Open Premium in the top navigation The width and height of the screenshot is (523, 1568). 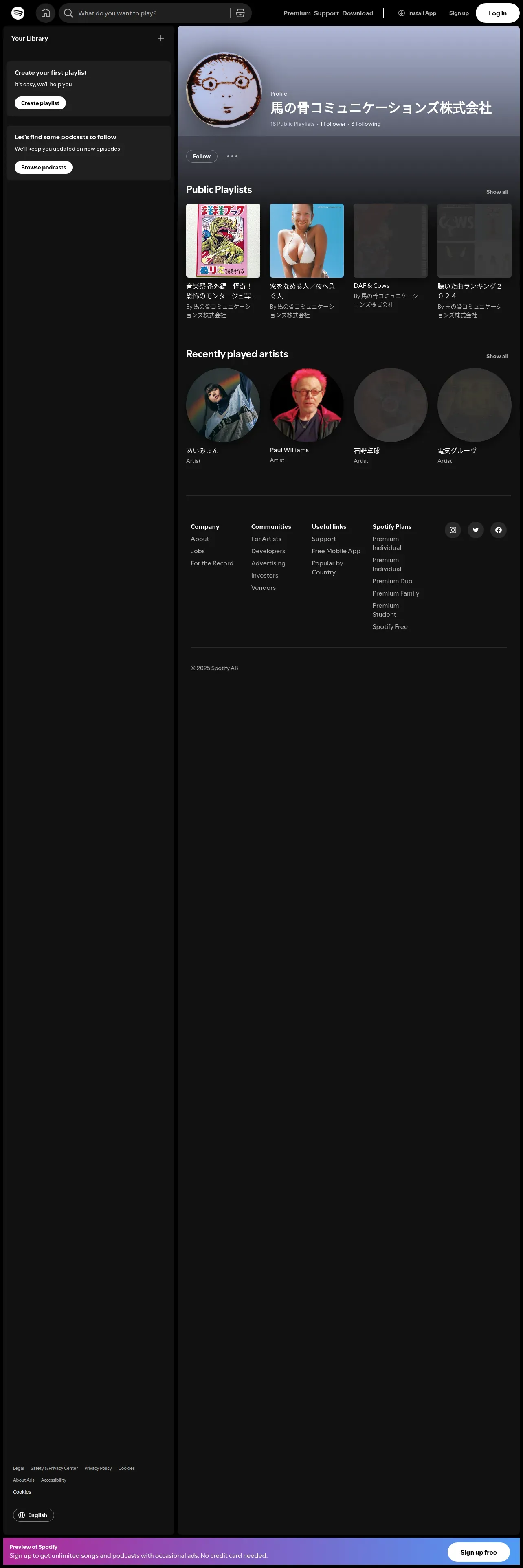(x=297, y=13)
